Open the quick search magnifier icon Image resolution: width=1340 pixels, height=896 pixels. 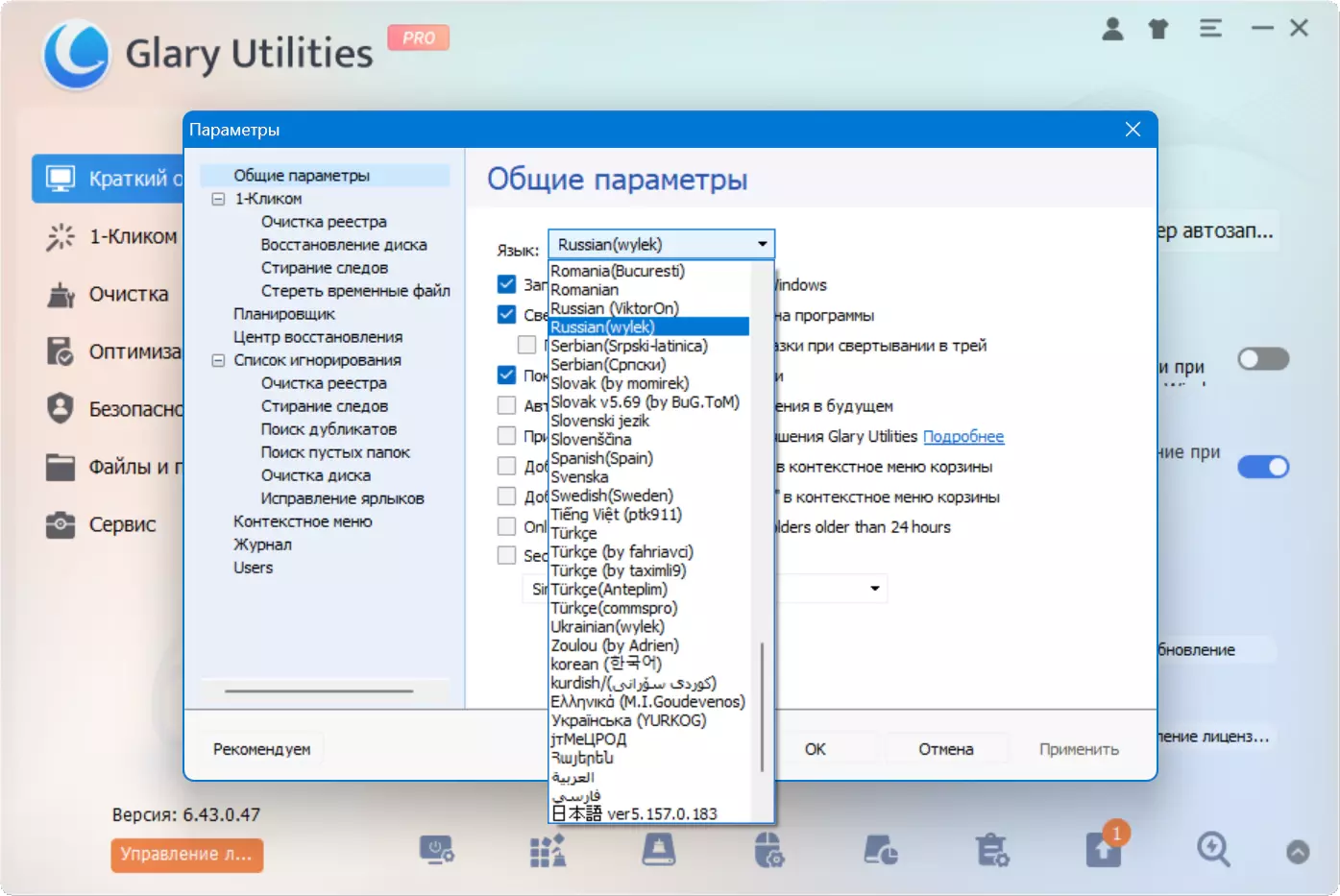(x=1214, y=850)
